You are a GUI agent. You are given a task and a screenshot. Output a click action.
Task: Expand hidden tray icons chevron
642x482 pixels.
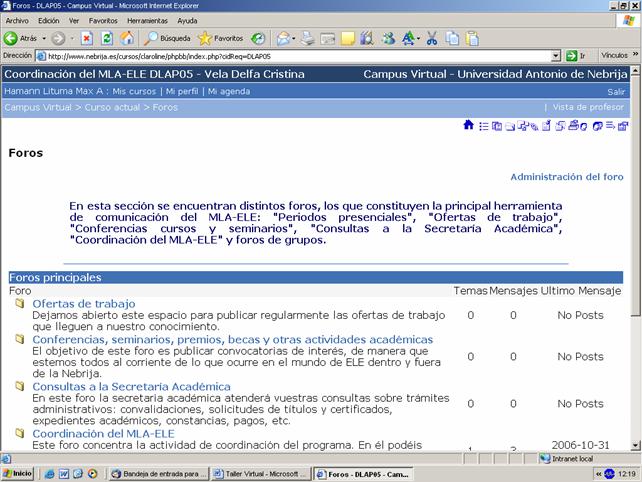(599, 474)
